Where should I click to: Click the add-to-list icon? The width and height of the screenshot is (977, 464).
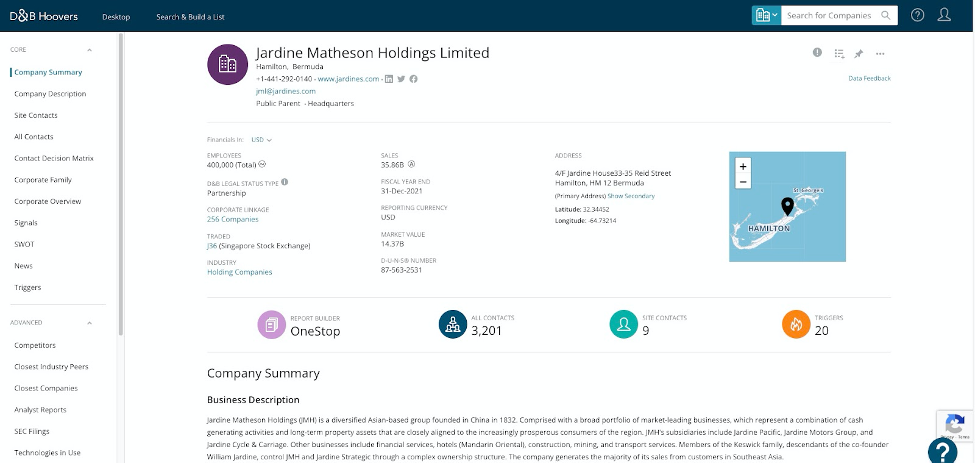point(839,54)
